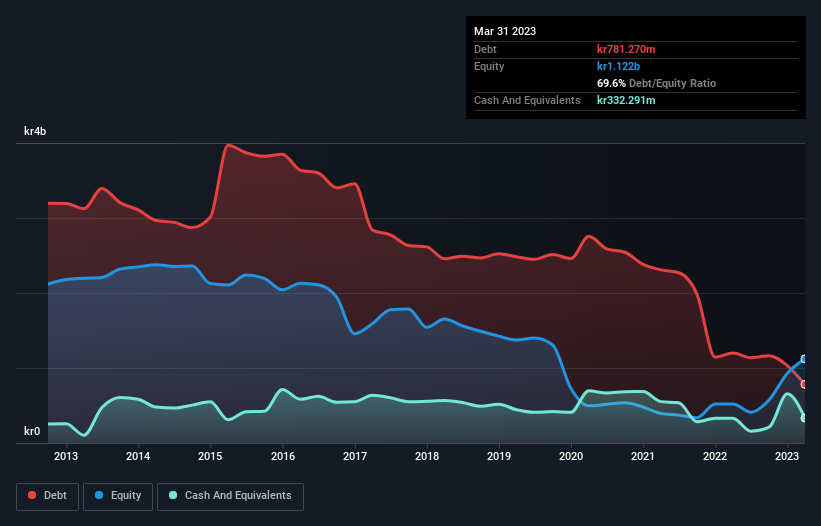
Task: Click the 2015 x-axis label
Action: point(210,456)
